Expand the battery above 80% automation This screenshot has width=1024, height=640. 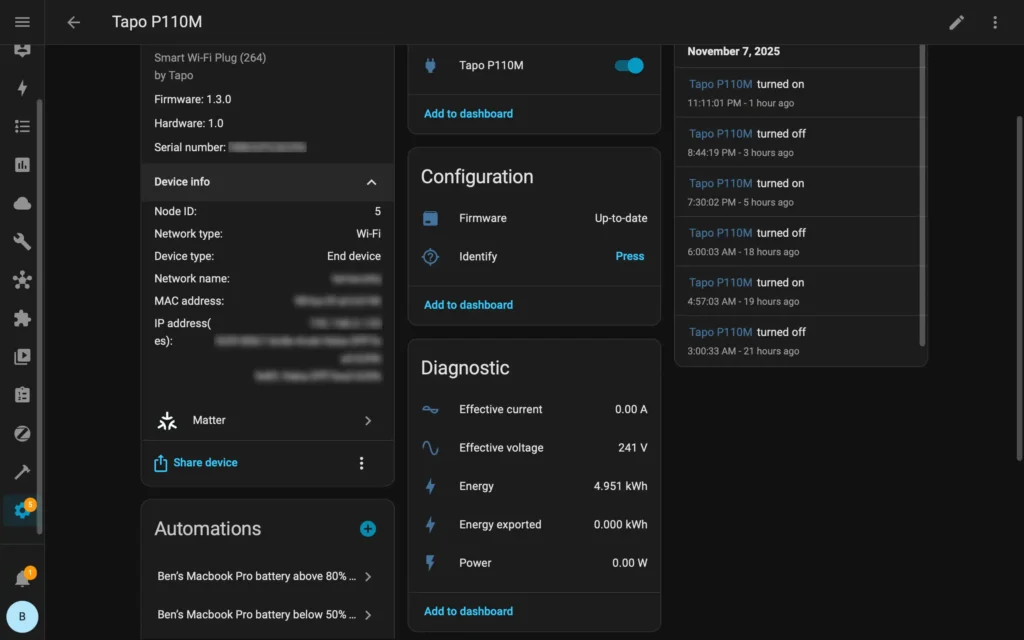(x=368, y=576)
